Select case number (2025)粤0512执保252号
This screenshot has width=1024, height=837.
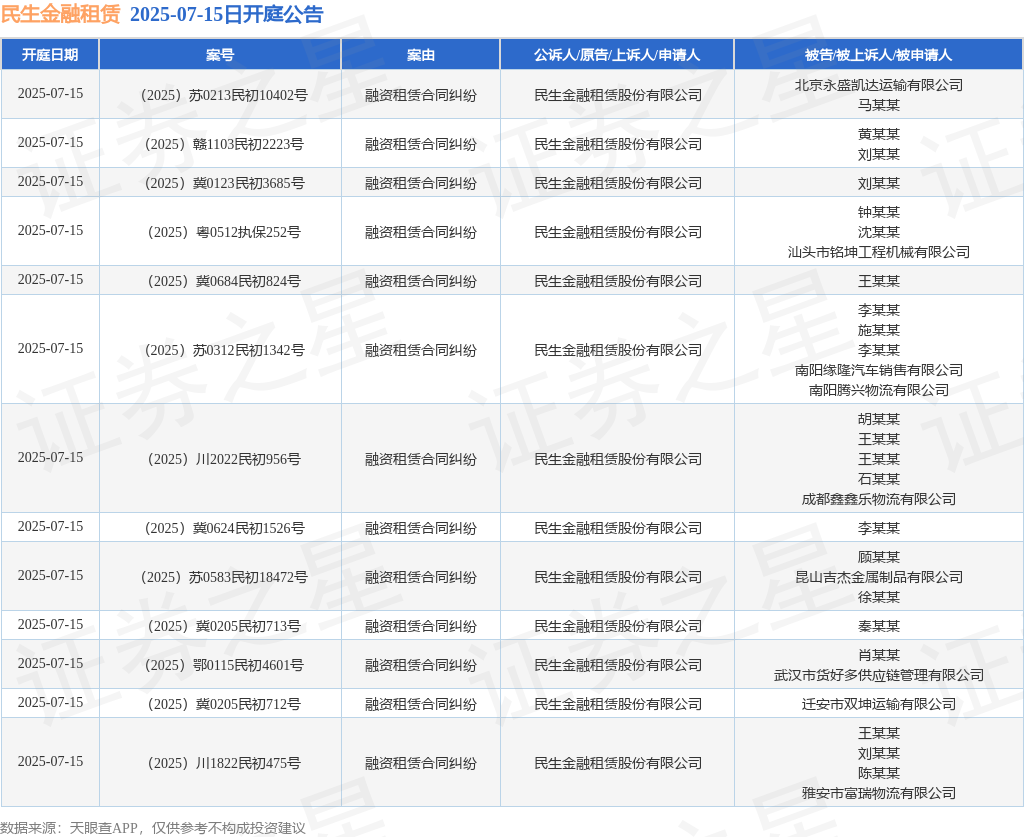pyautogui.click(x=224, y=232)
